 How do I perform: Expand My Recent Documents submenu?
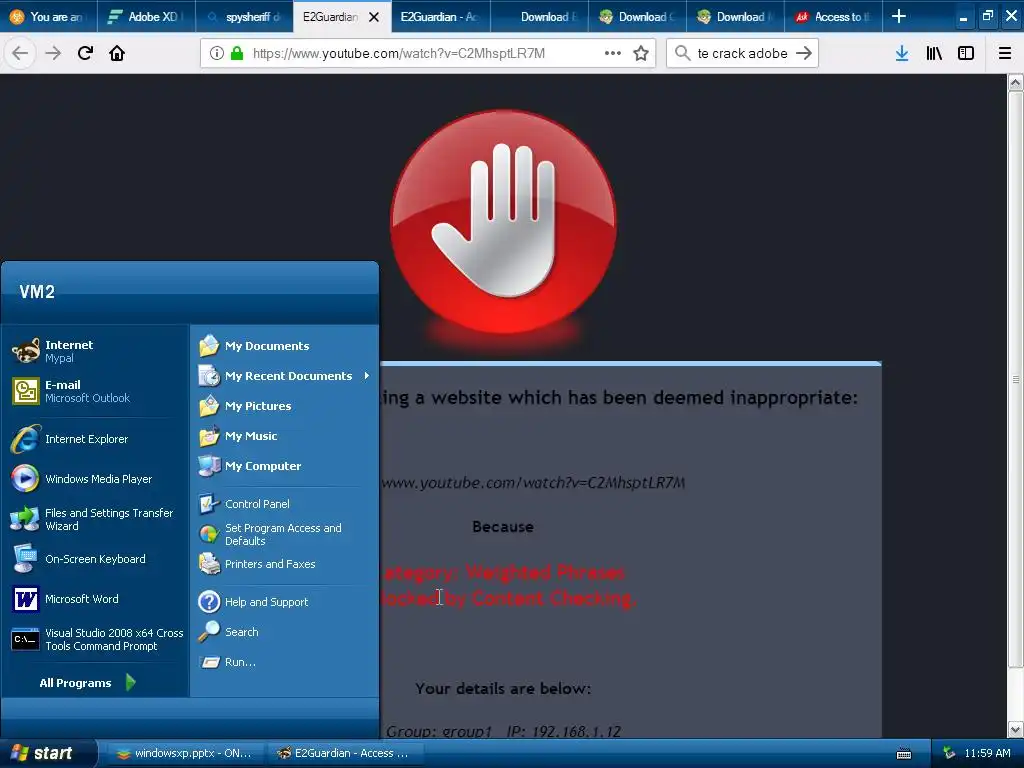[x=285, y=376]
